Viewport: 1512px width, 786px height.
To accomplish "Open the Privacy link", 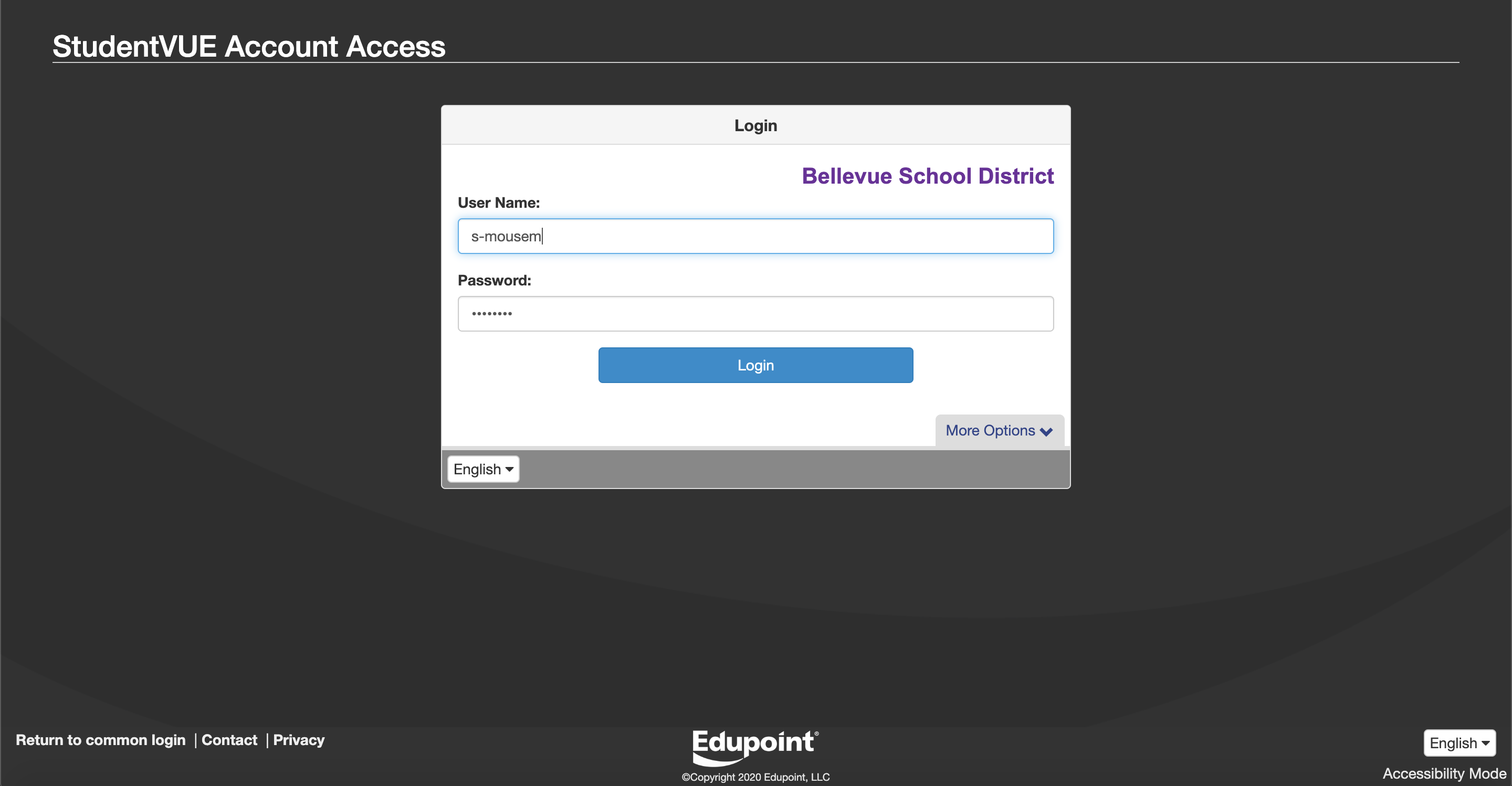I will click(x=299, y=740).
